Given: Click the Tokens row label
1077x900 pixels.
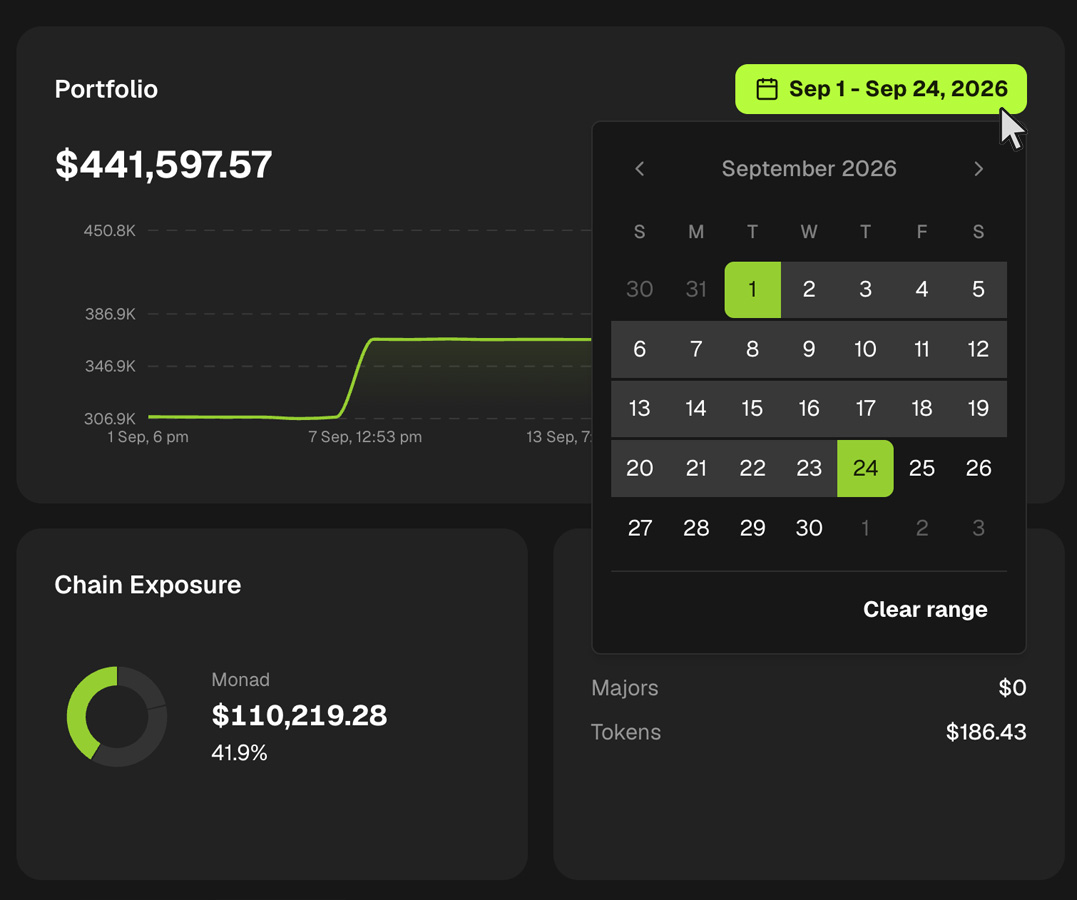Looking at the screenshot, I should click(626, 732).
